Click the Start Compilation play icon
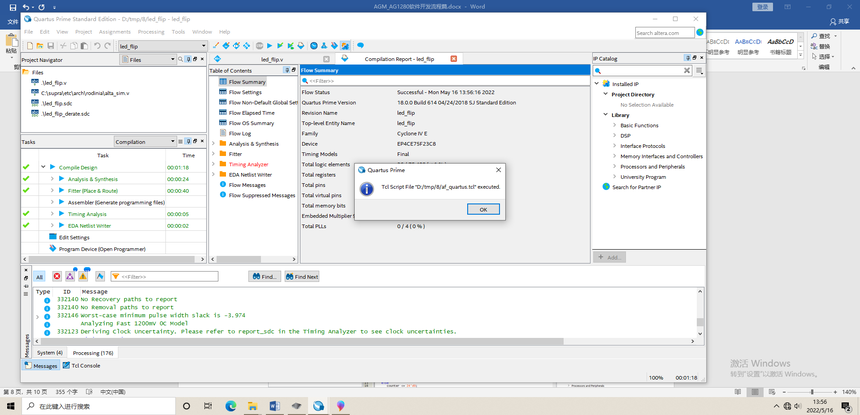This screenshot has width=860, height=415. (x=269, y=46)
